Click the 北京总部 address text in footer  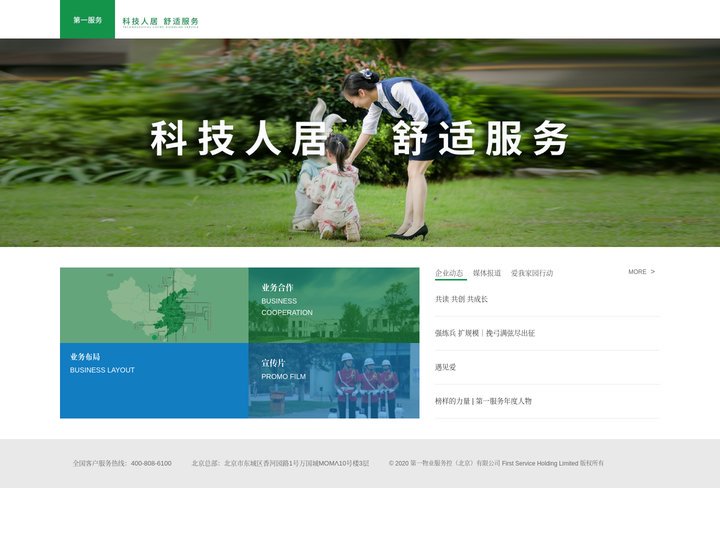point(280,463)
